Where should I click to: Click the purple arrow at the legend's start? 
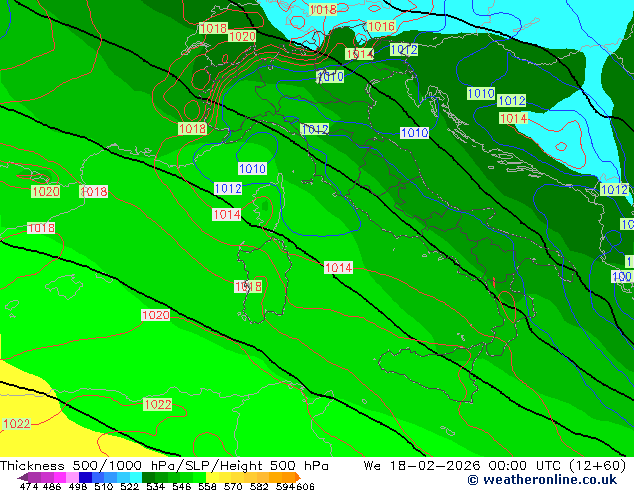pyautogui.click(x=23, y=477)
